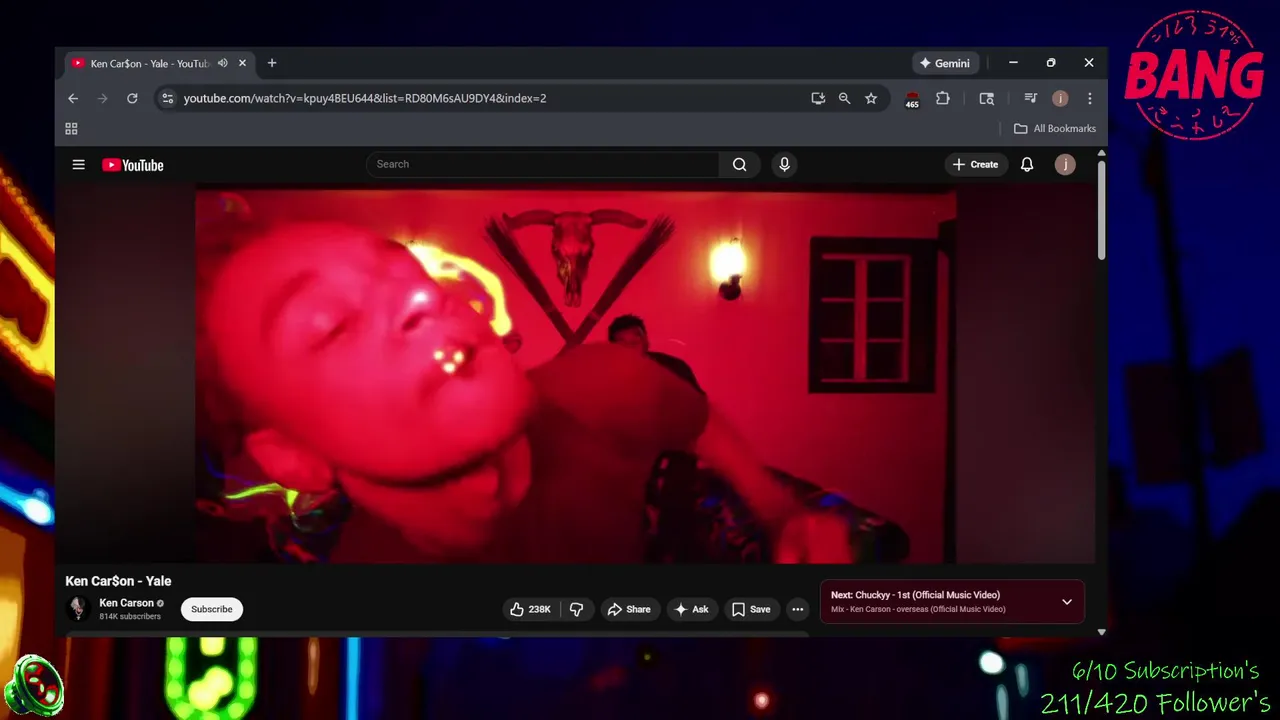This screenshot has width=1280, height=720.
Task: Open YouTube notifications bell
Action: point(1026,165)
